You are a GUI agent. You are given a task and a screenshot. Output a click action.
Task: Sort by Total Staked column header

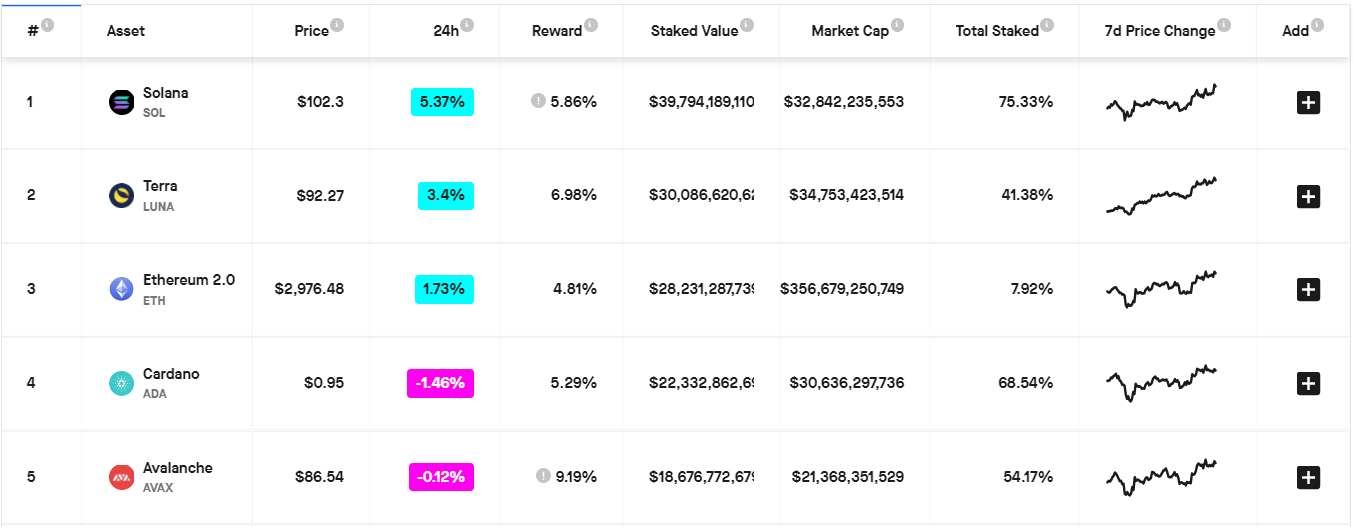(x=996, y=31)
